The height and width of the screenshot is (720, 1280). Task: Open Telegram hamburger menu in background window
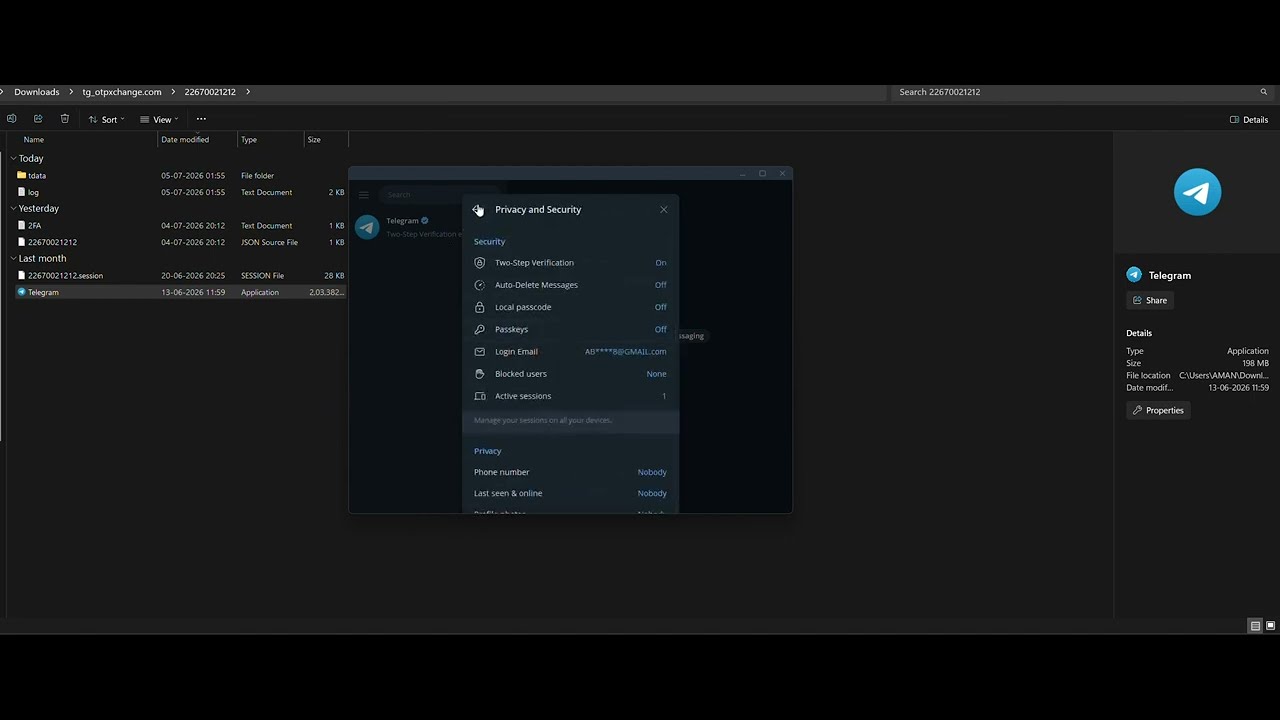(x=364, y=195)
